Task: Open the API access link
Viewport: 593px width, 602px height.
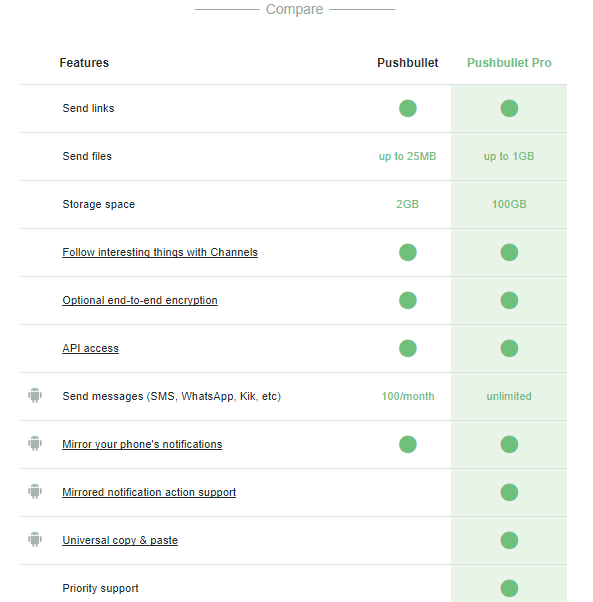Action: point(91,348)
